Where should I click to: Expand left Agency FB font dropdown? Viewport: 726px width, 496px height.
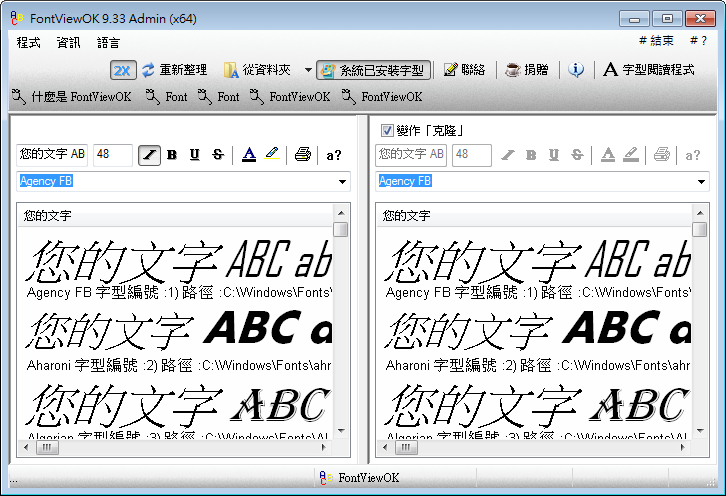tap(342, 182)
